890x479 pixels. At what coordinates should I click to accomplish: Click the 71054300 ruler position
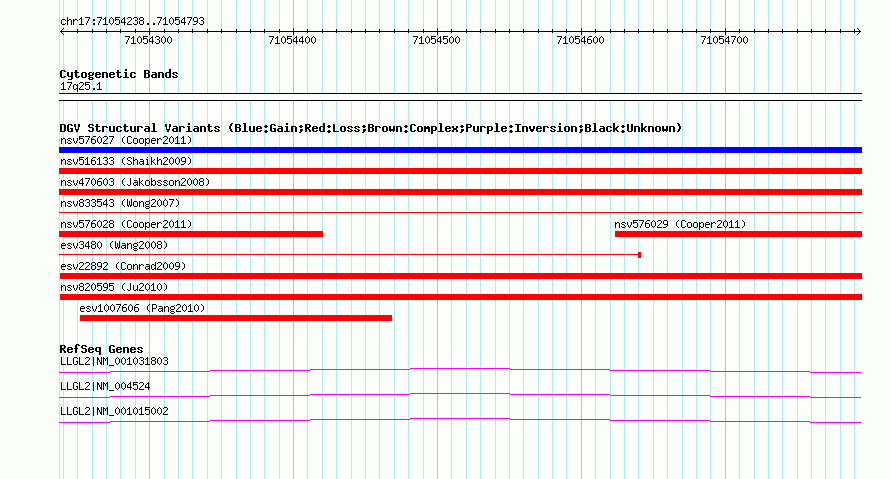pyautogui.click(x=148, y=40)
